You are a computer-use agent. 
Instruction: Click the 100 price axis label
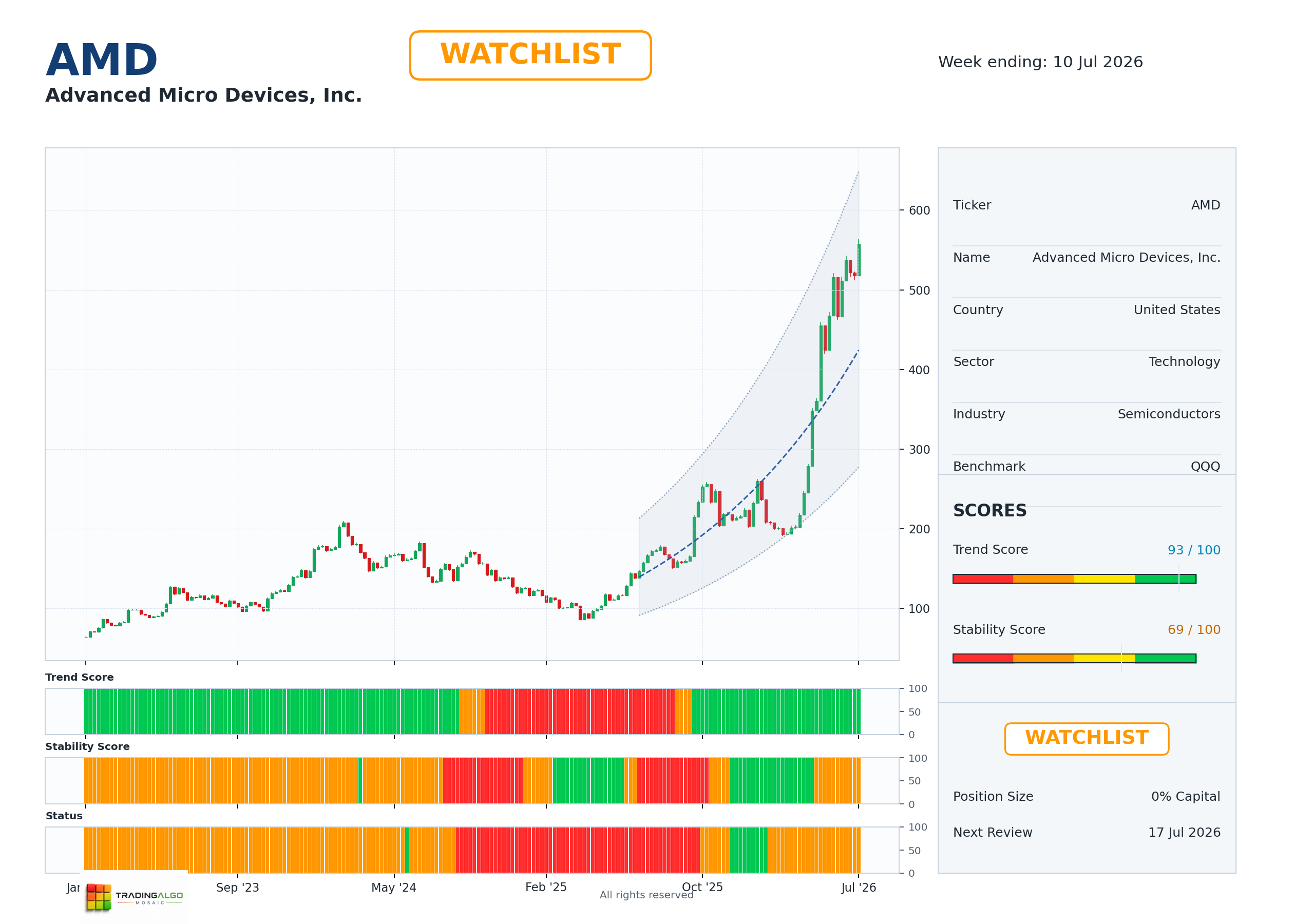click(919, 609)
